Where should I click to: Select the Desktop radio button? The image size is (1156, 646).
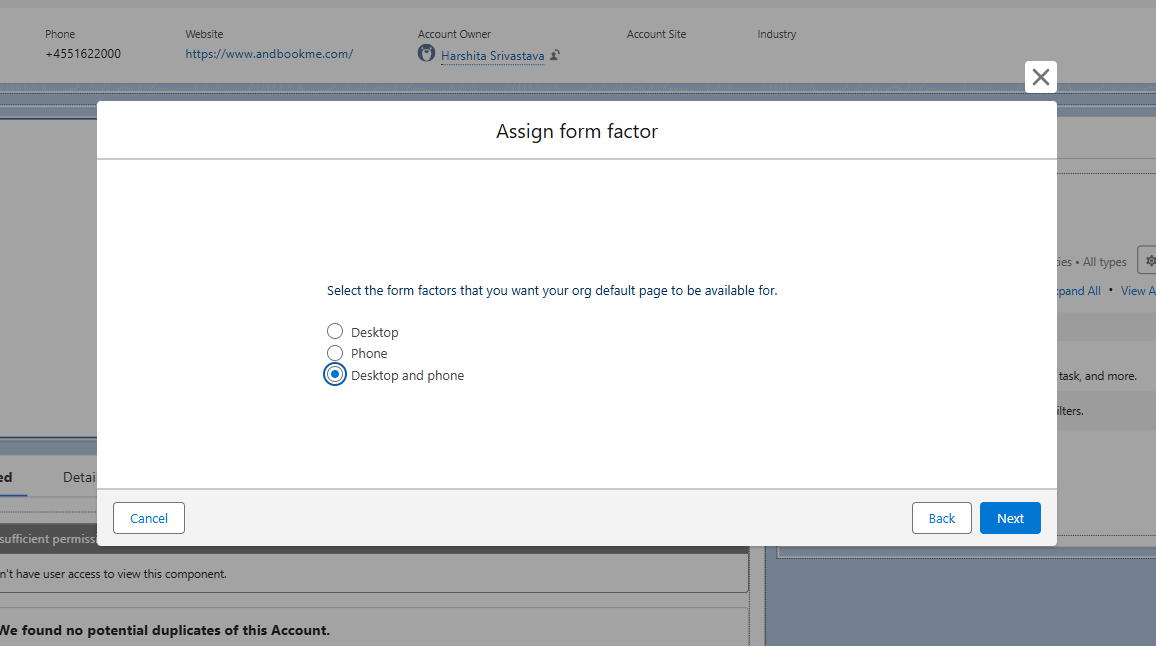pyautogui.click(x=335, y=331)
